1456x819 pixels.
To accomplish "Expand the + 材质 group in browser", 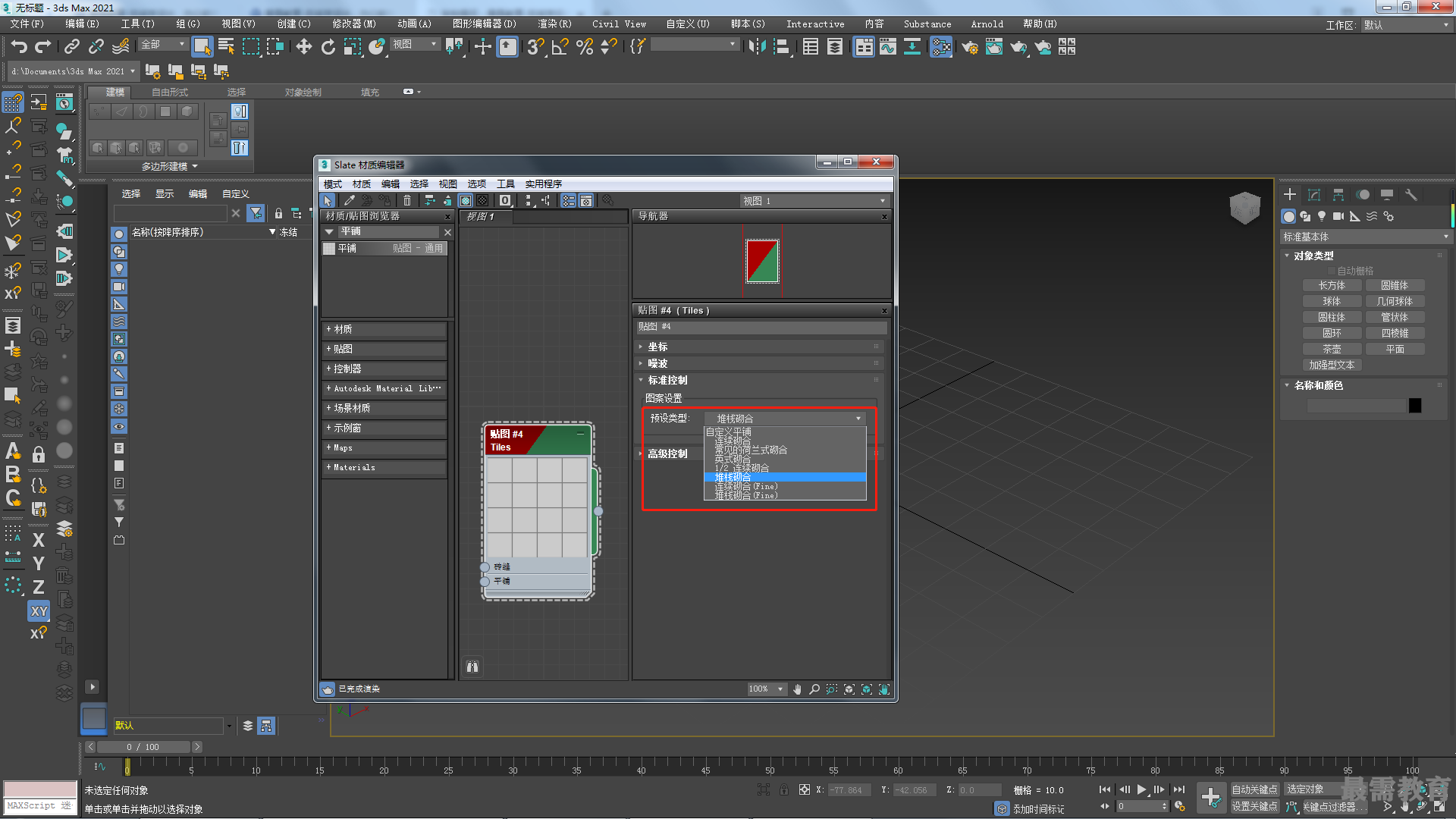I will [384, 329].
